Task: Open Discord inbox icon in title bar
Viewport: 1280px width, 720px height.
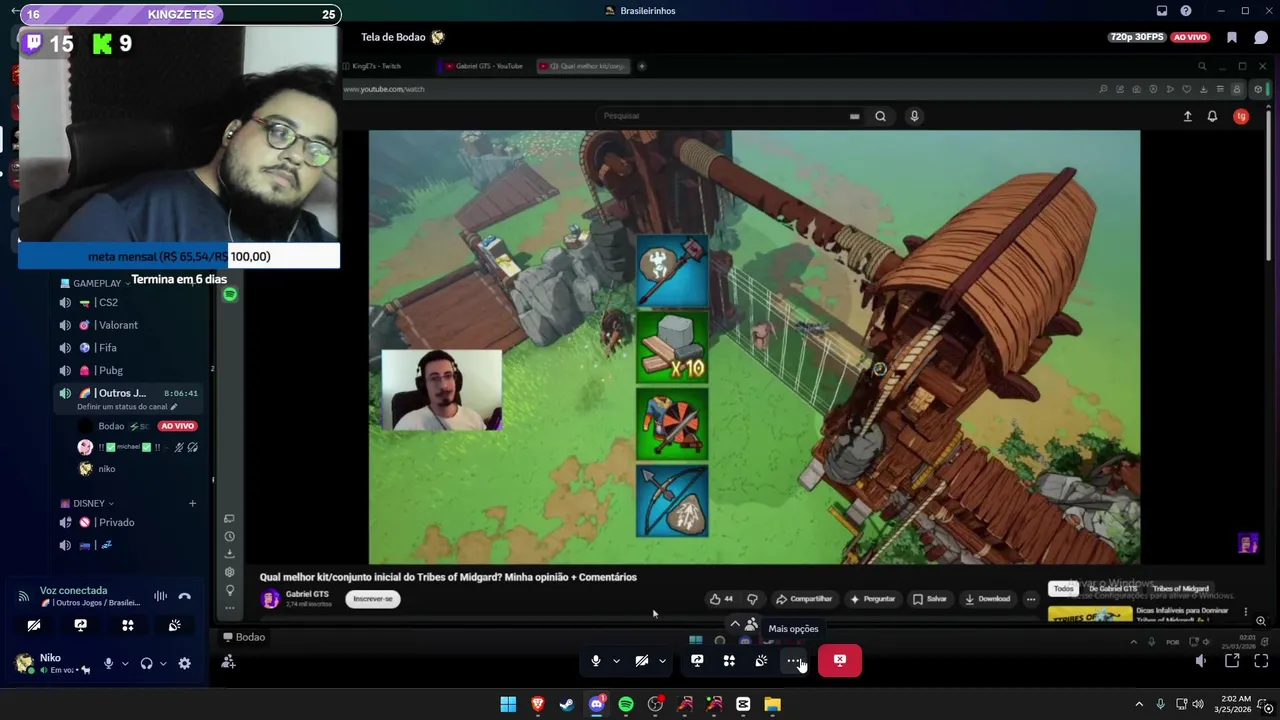Action: coord(1161,11)
